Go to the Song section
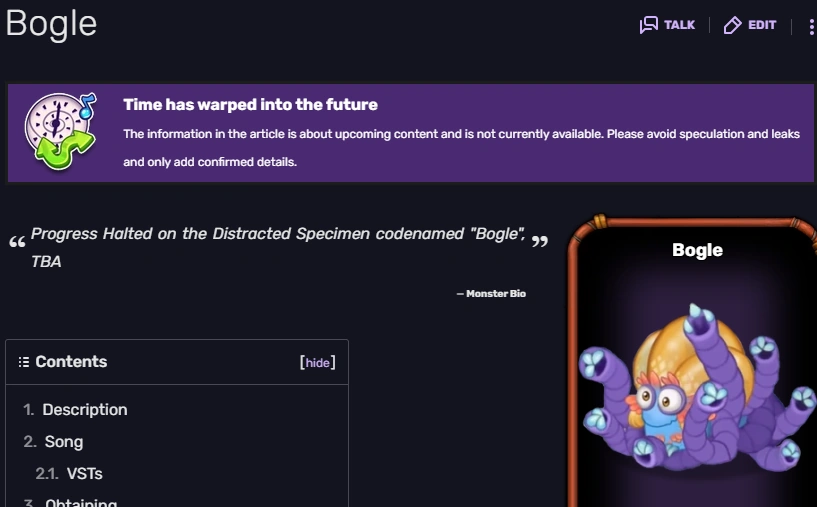The width and height of the screenshot is (817, 507). tap(64, 442)
